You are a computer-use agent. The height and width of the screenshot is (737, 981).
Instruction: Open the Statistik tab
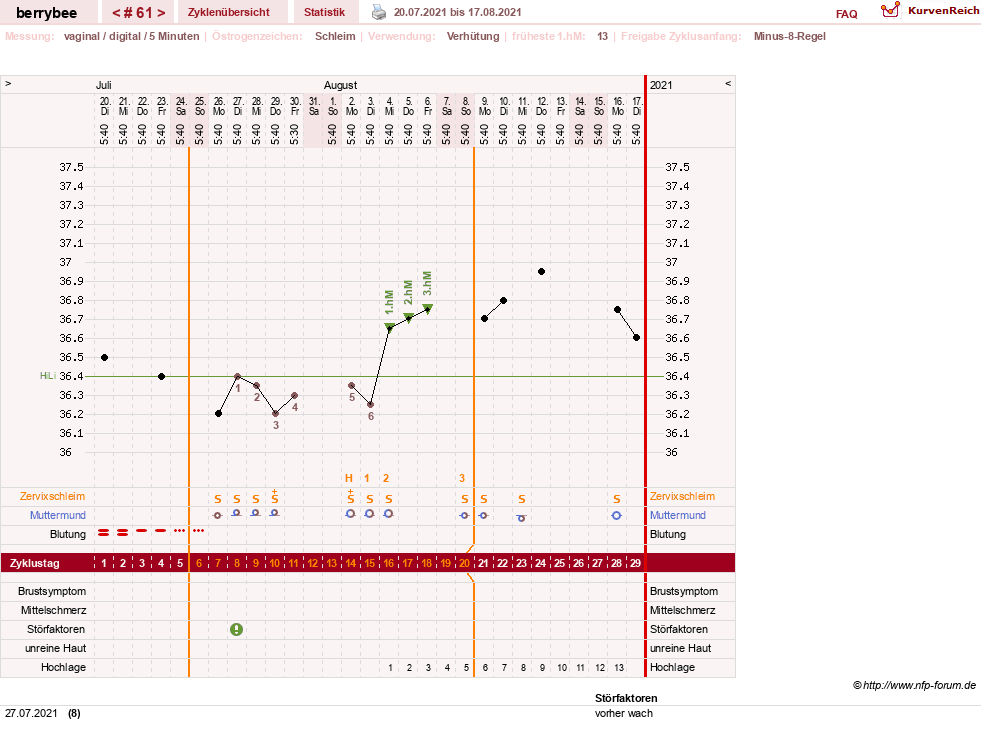pyautogui.click(x=324, y=12)
